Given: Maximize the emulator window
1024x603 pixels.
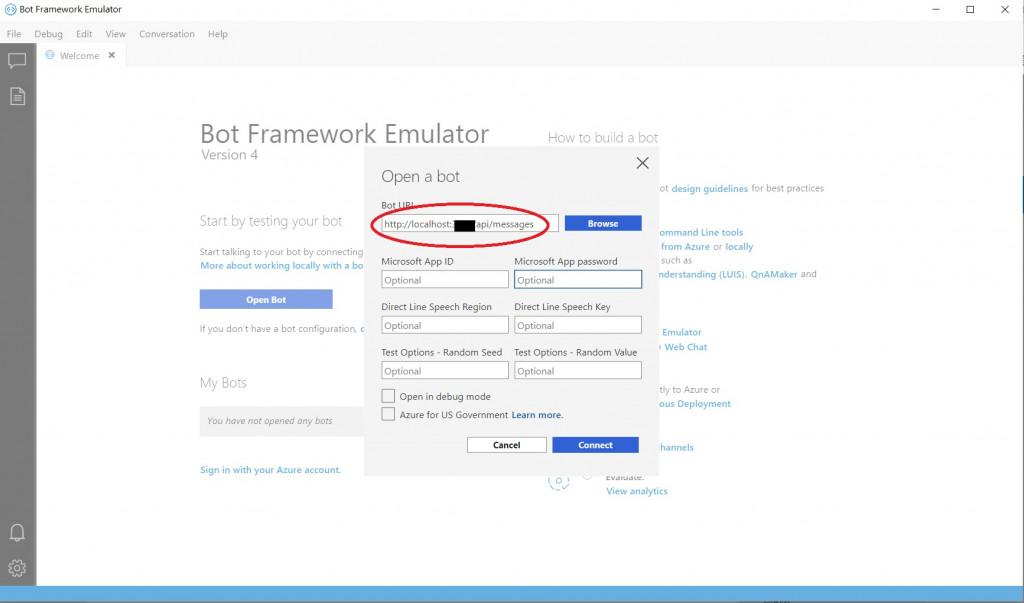Looking at the screenshot, I should 970,9.
